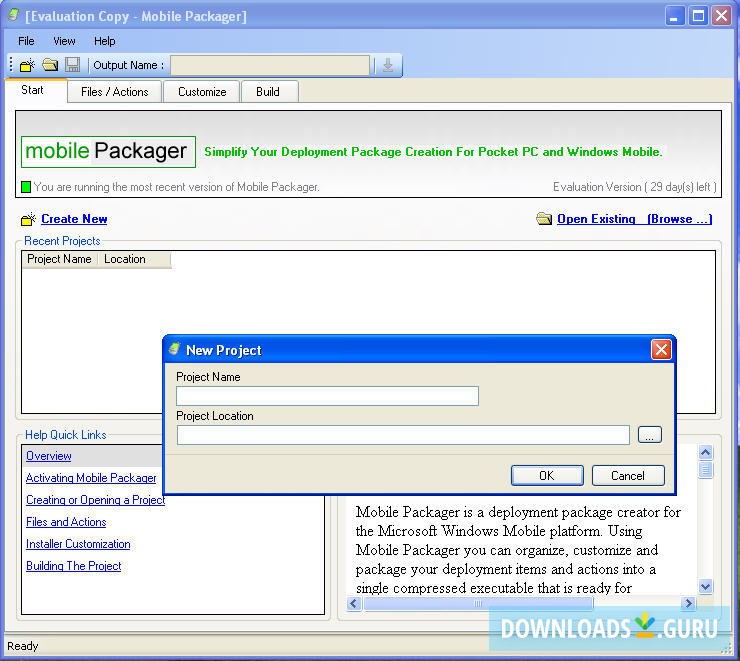740x661 pixels.
Task: Focus the Project Name input field
Action: click(327, 396)
